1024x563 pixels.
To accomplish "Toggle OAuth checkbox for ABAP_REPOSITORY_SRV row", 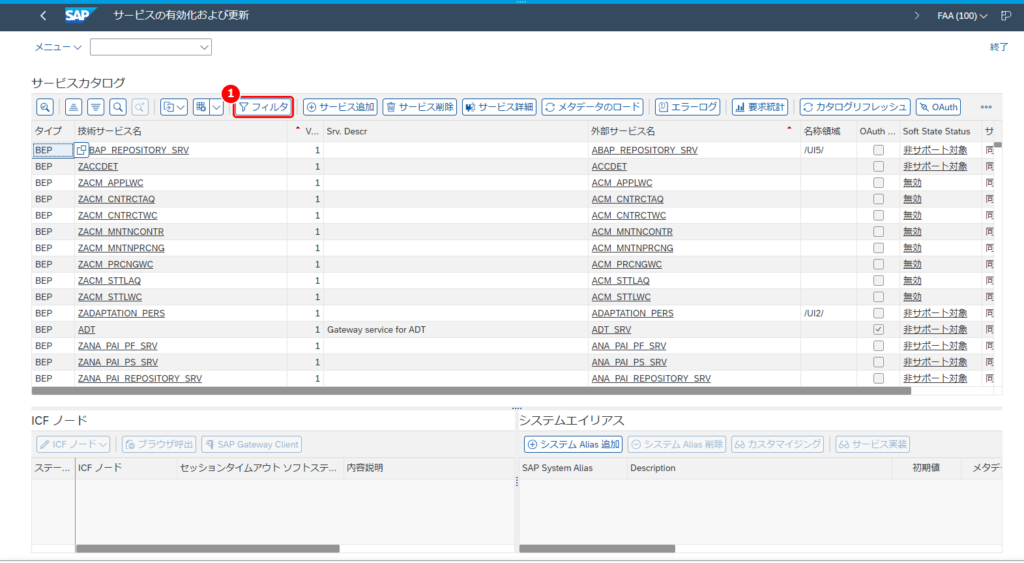I will pyautogui.click(x=878, y=150).
